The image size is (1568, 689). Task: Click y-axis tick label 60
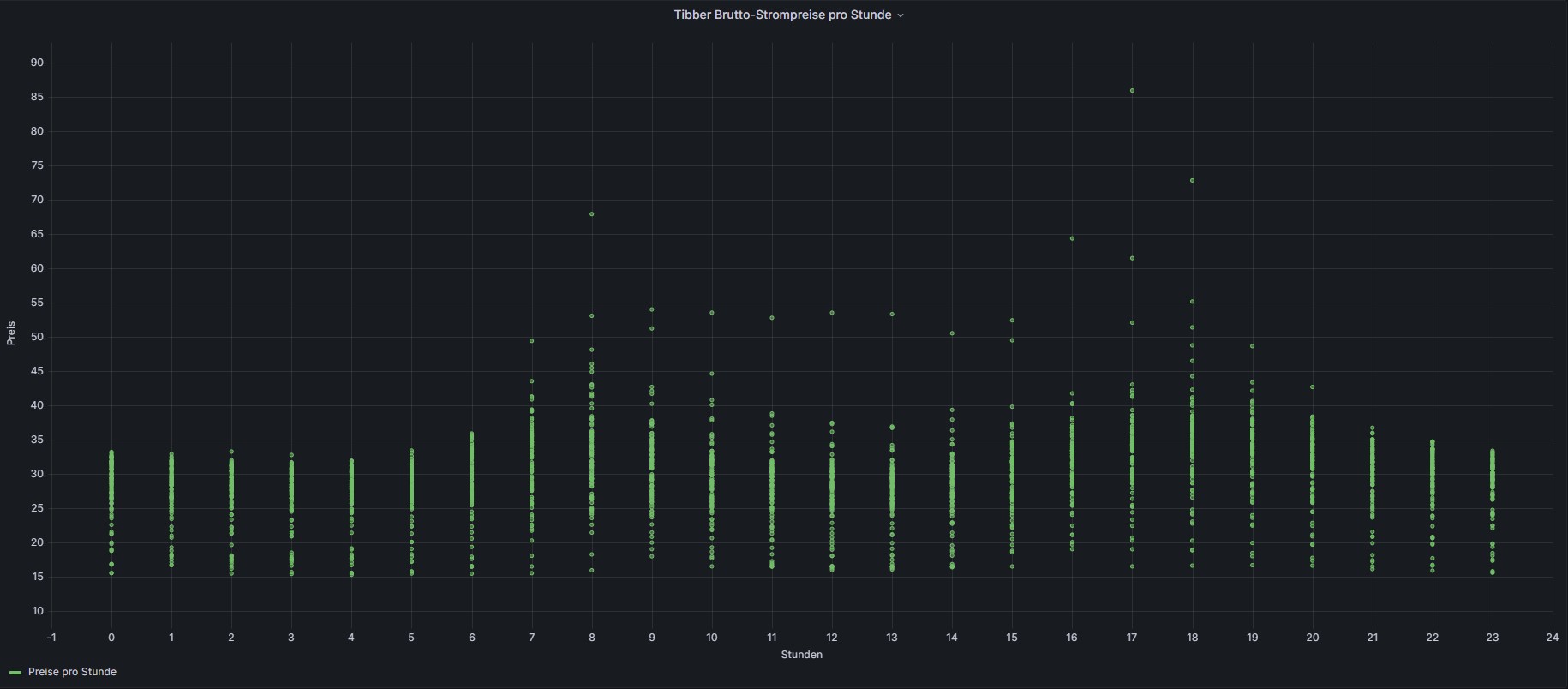coord(37,268)
